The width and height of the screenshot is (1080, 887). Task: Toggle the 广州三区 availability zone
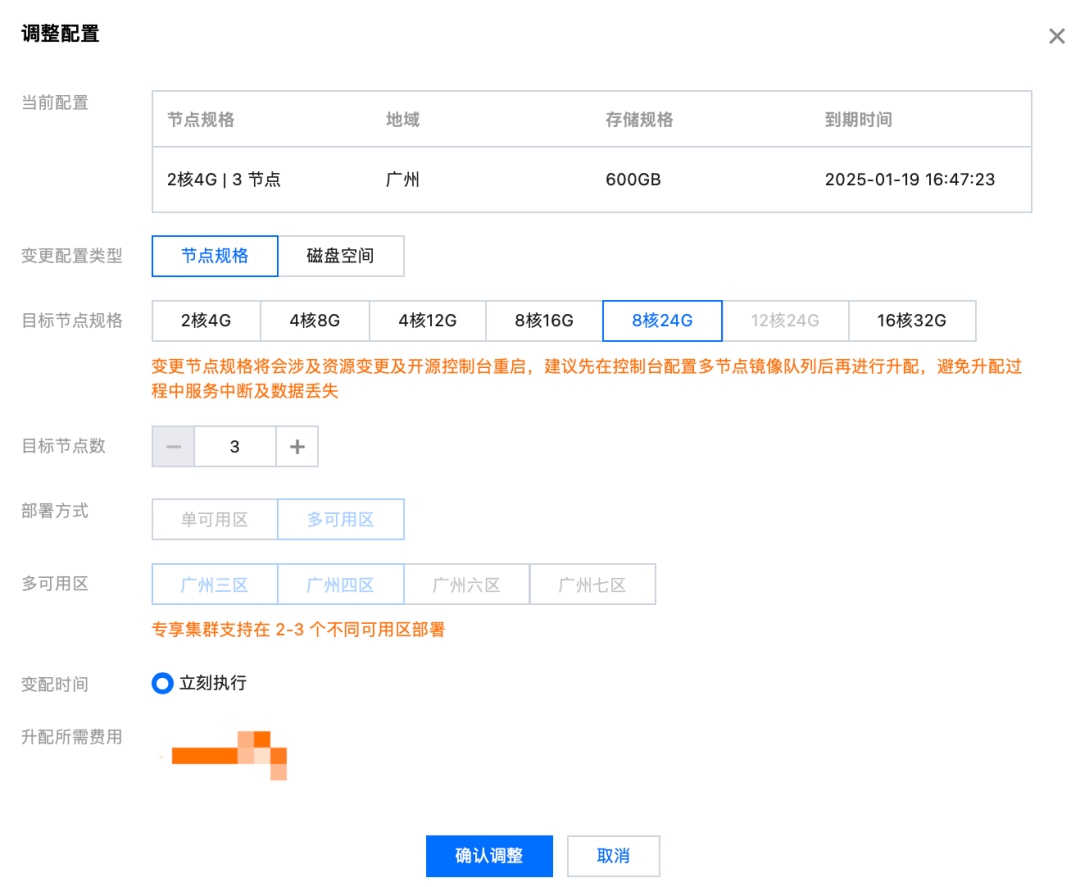pos(215,585)
